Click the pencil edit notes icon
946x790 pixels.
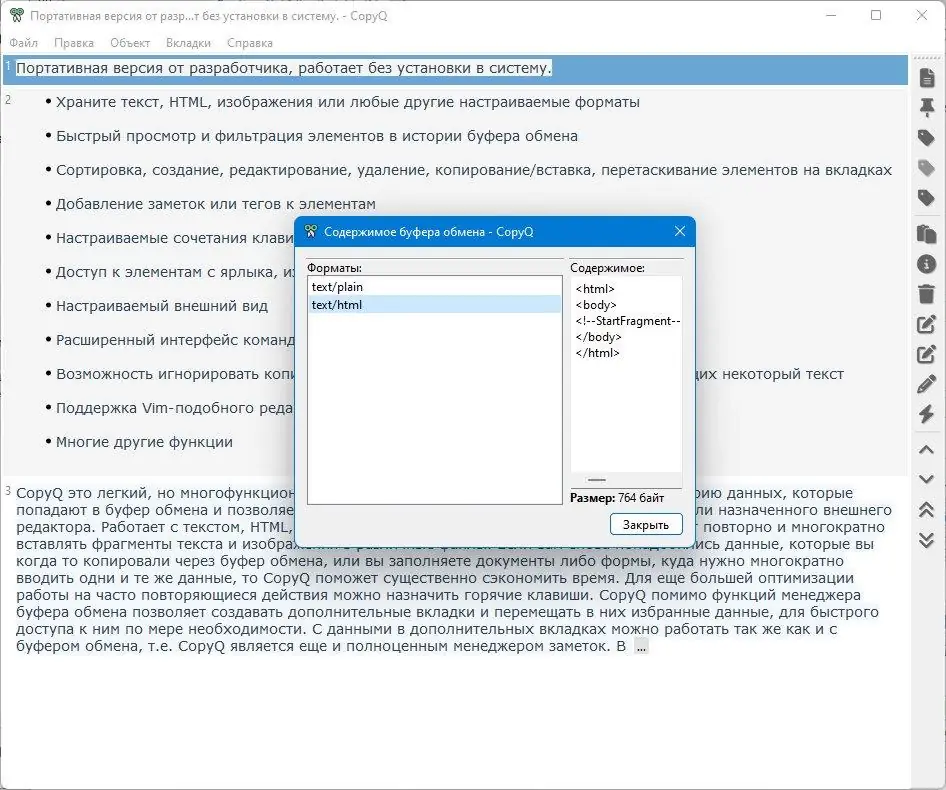coord(927,384)
